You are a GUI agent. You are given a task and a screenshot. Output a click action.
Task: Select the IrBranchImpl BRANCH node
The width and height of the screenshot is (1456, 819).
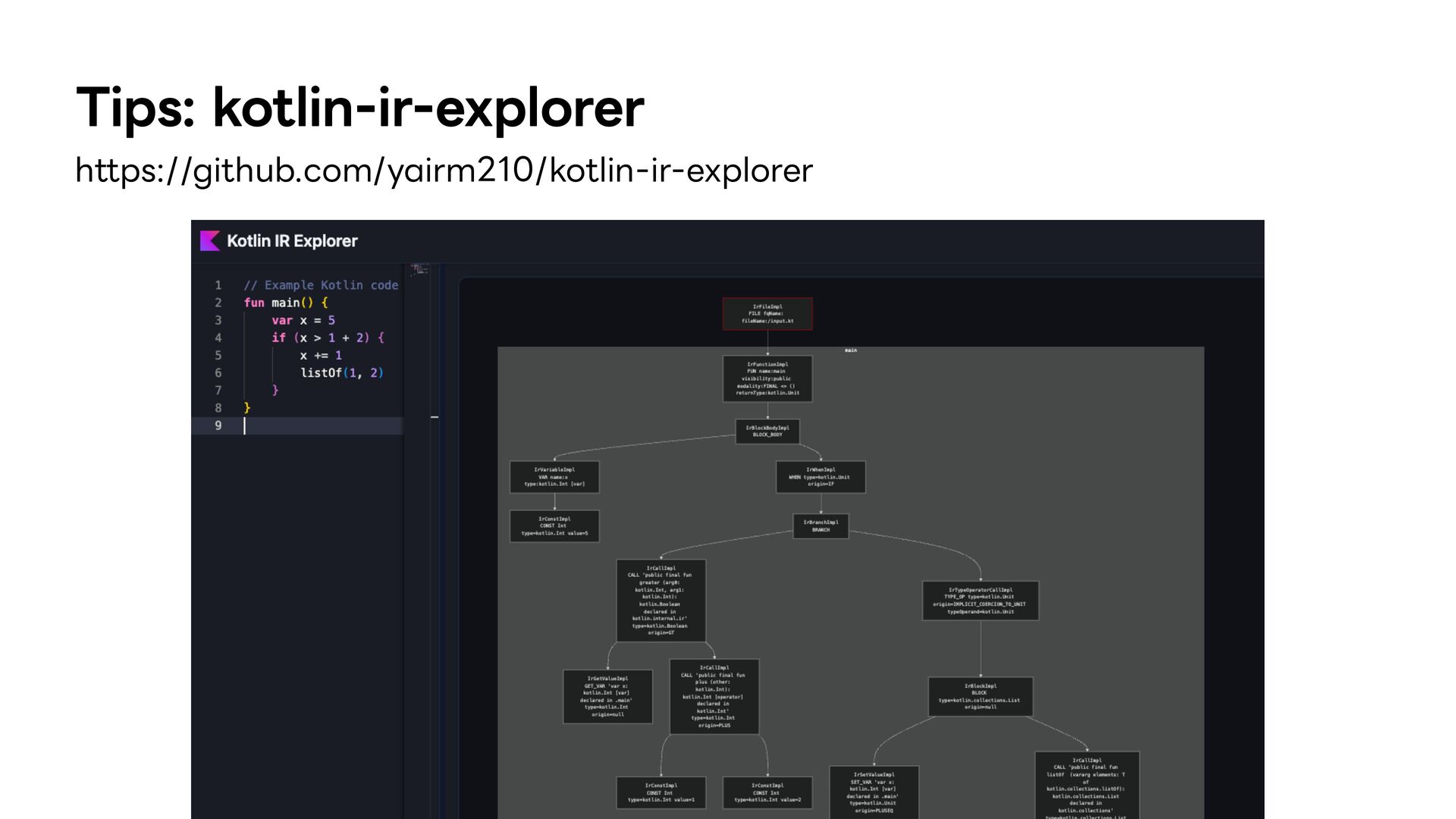pyautogui.click(x=821, y=526)
